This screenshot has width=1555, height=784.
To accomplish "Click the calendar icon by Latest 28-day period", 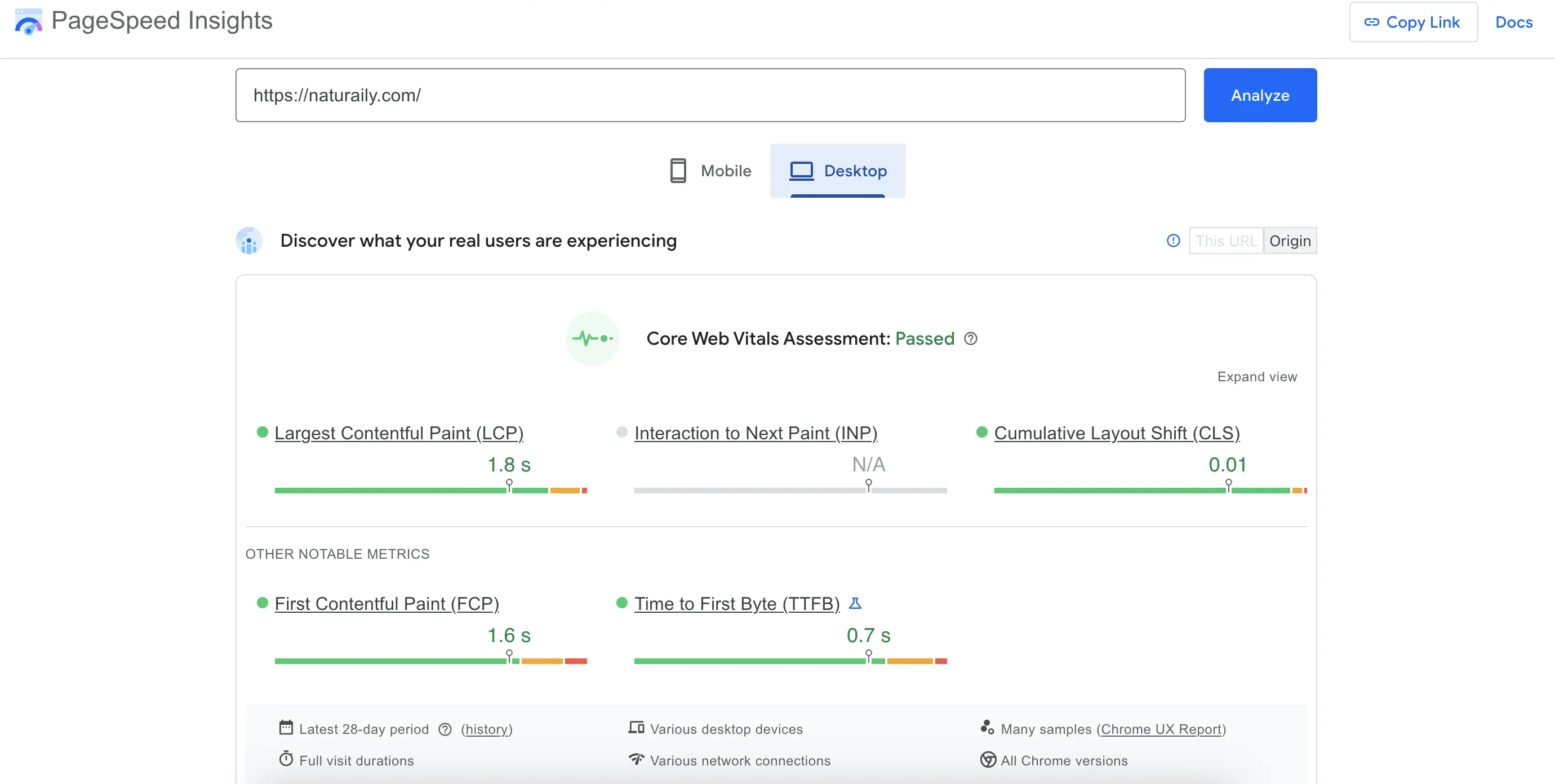I will point(286,728).
